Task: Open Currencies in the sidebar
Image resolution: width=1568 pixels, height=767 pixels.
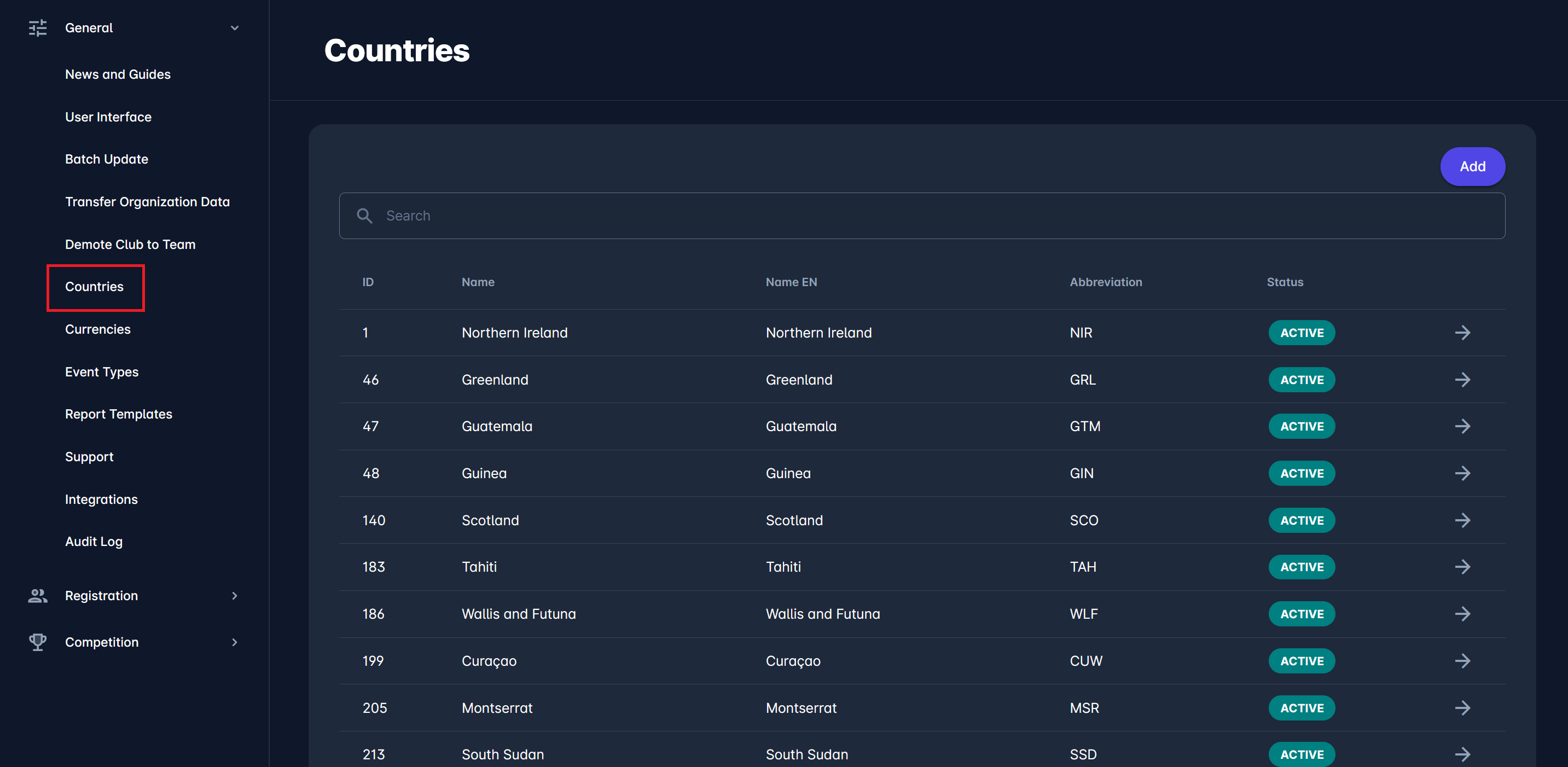Action: [97, 329]
